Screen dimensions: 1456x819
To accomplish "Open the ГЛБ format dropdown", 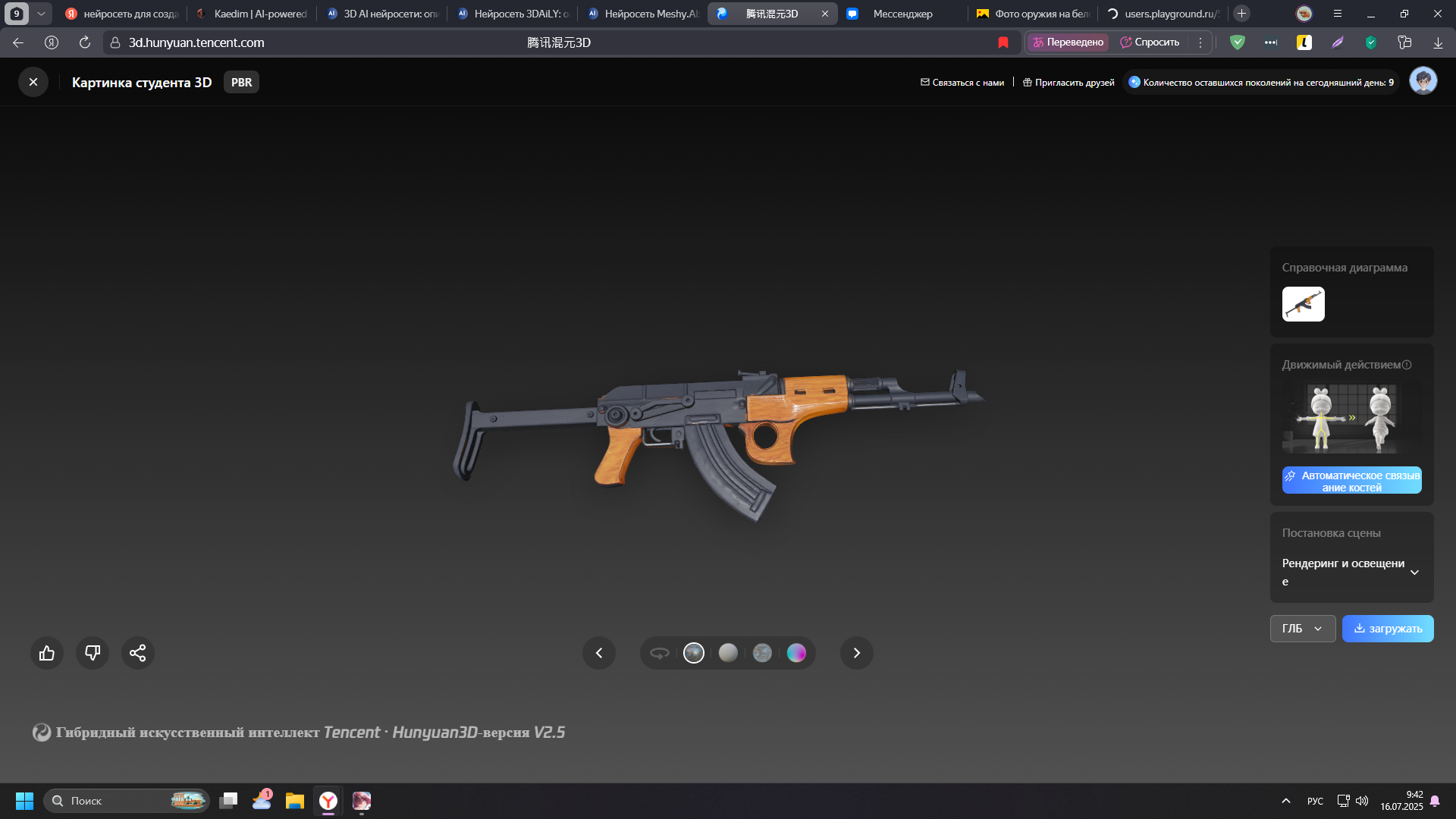I will click(x=1302, y=629).
